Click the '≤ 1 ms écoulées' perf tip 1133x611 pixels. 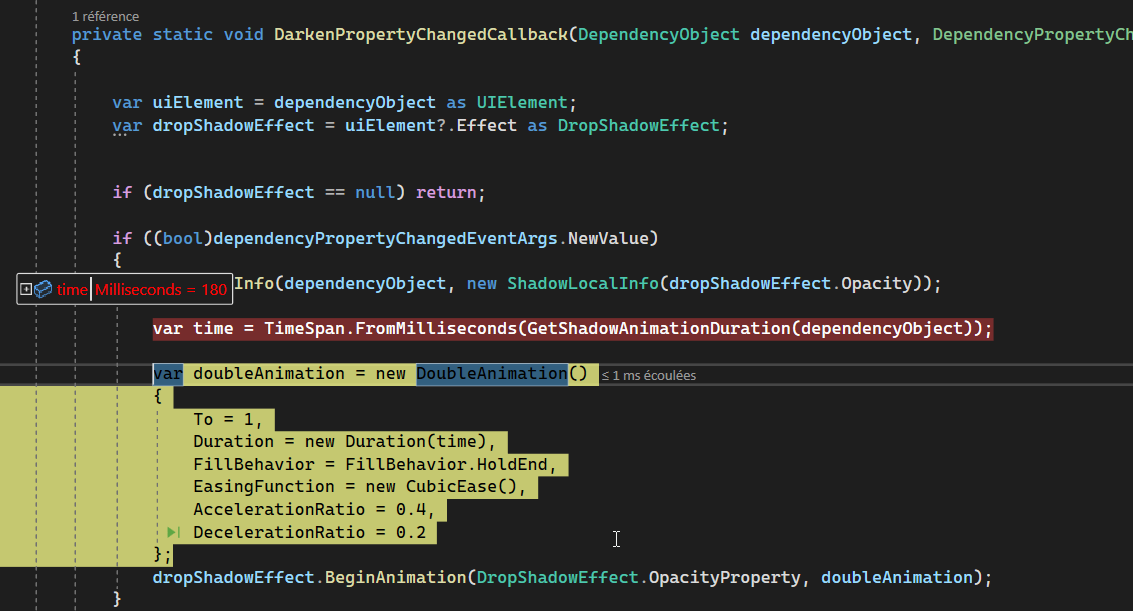pos(649,376)
